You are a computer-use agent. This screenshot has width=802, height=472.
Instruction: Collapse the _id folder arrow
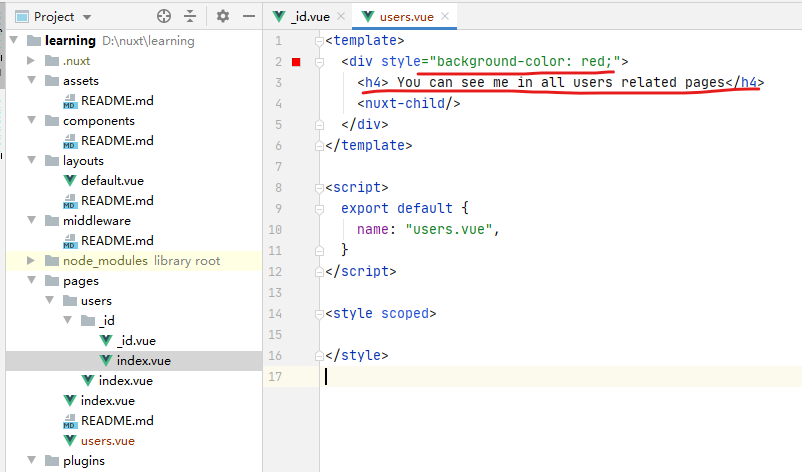(68, 320)
